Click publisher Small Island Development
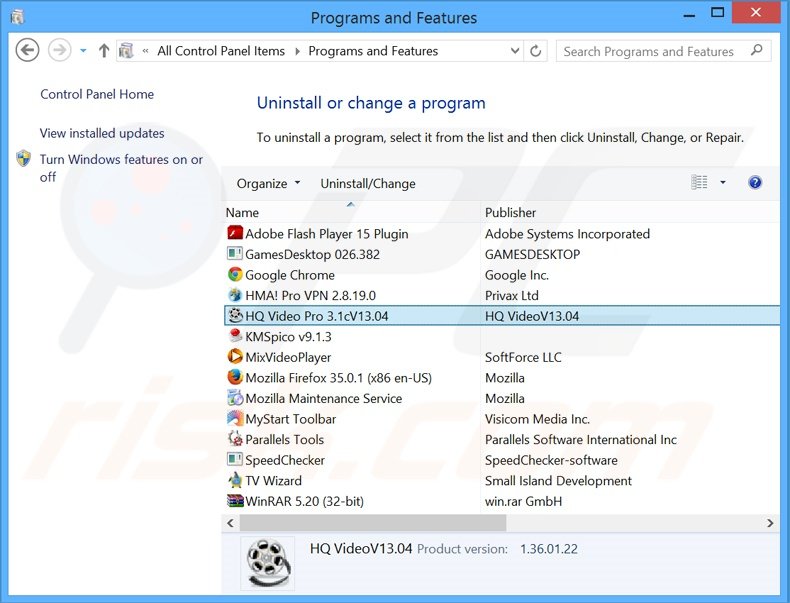The height and width of the screenshot is (603, 790). [x=558, y=481]
